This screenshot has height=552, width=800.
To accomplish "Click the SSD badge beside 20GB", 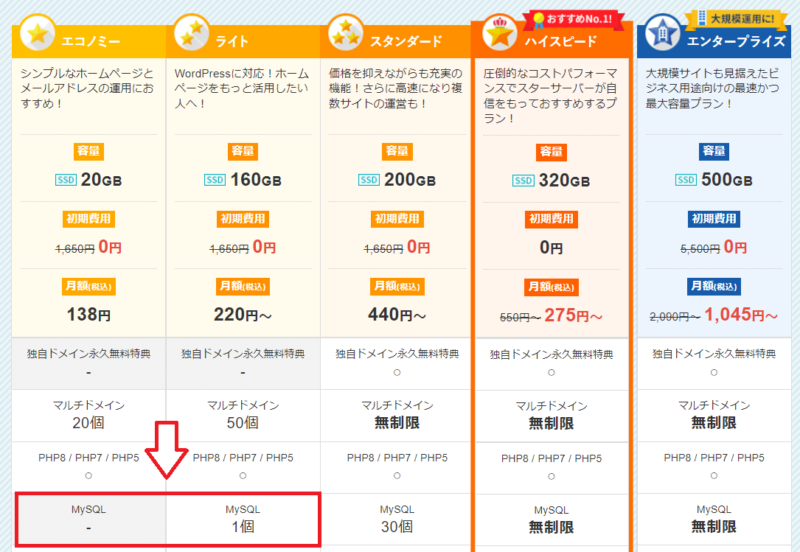I will (x=64, y=181).
